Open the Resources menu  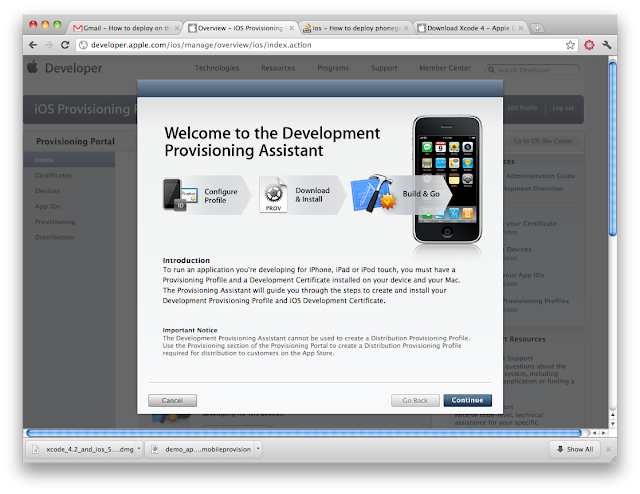tap(278, 68)
